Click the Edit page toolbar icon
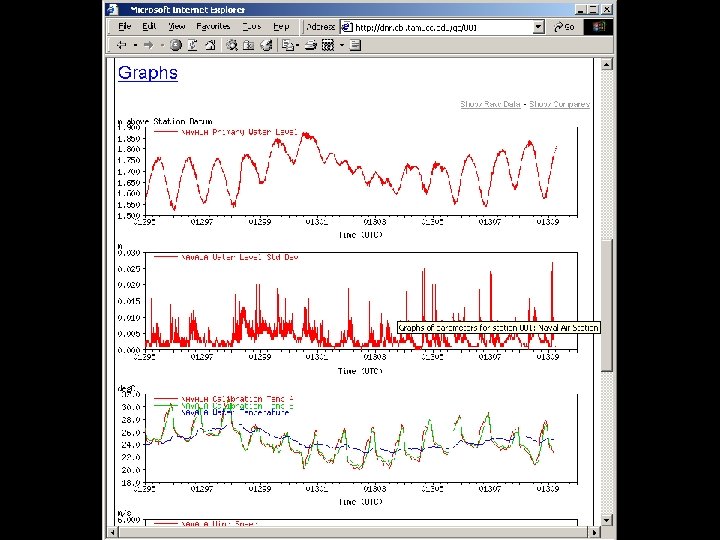This screenshot has width=720, height=540. coord(328,45)
